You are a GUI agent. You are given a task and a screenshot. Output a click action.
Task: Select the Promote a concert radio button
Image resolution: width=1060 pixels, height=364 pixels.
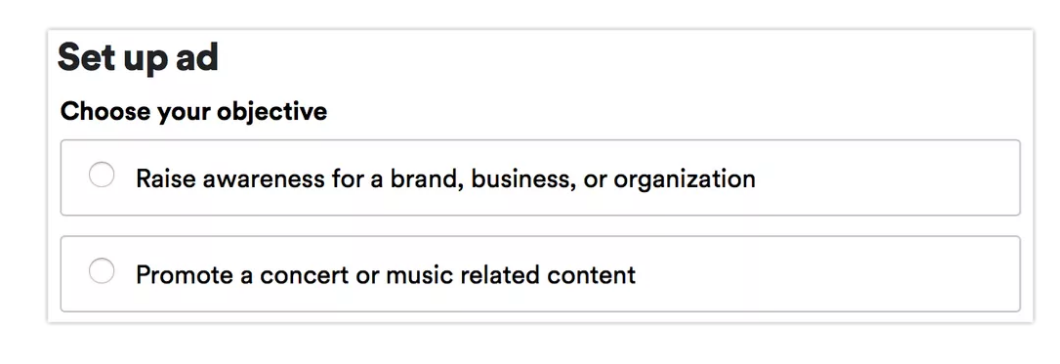point(101,271)
